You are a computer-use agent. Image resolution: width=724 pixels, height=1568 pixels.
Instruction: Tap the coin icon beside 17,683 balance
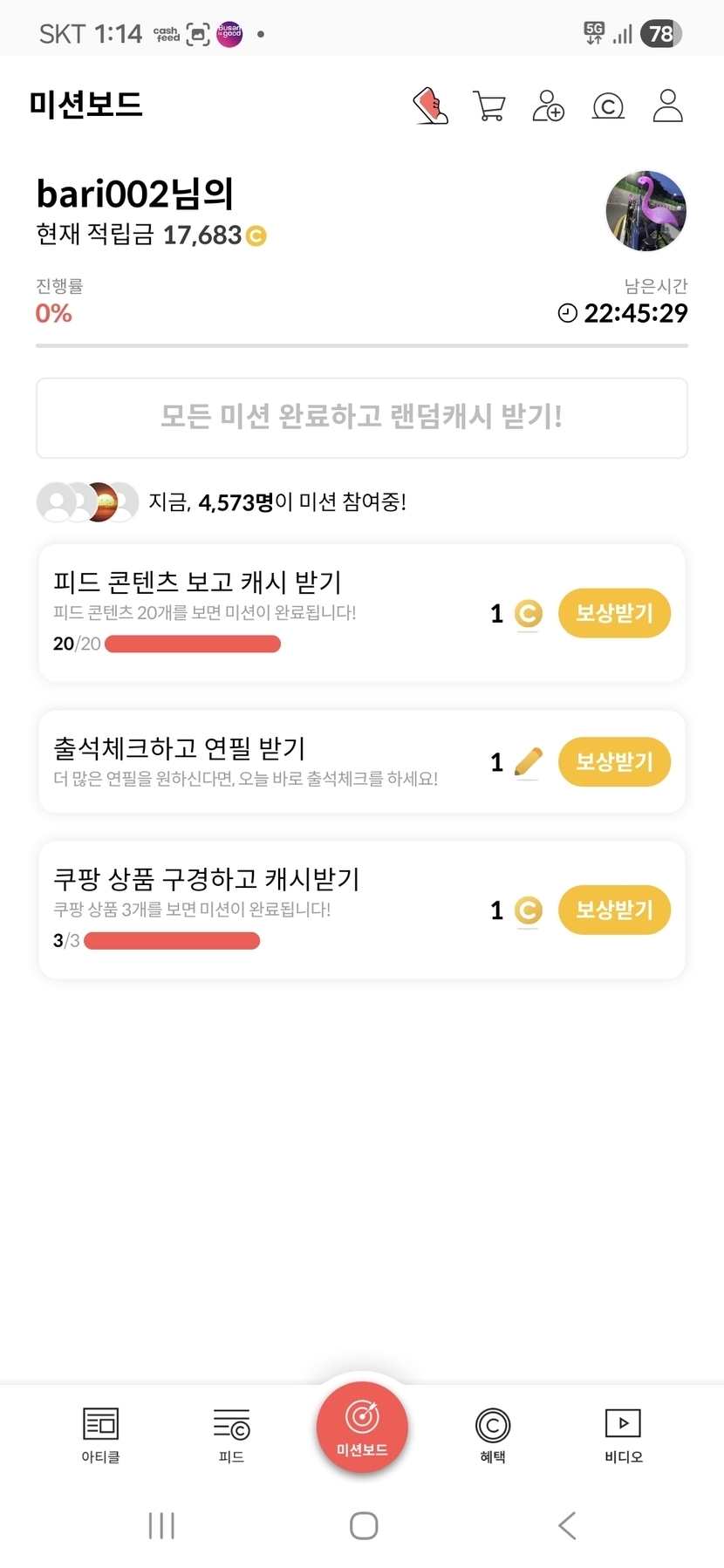pyautogui.click(x=256, y=235)
